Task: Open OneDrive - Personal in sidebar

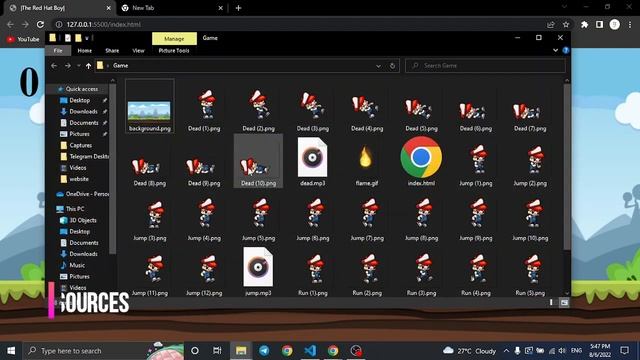Action: point(82,194)
